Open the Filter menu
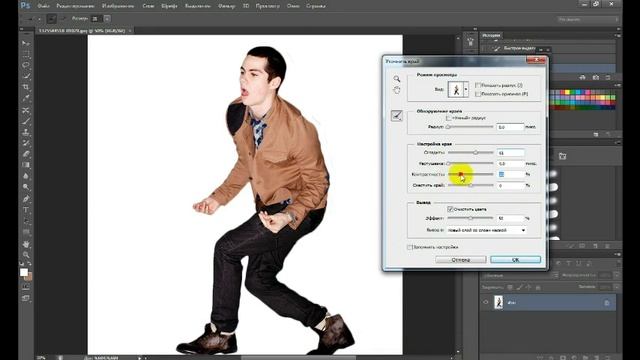Screen dimensions: 640x360 (x=227, y=6)
